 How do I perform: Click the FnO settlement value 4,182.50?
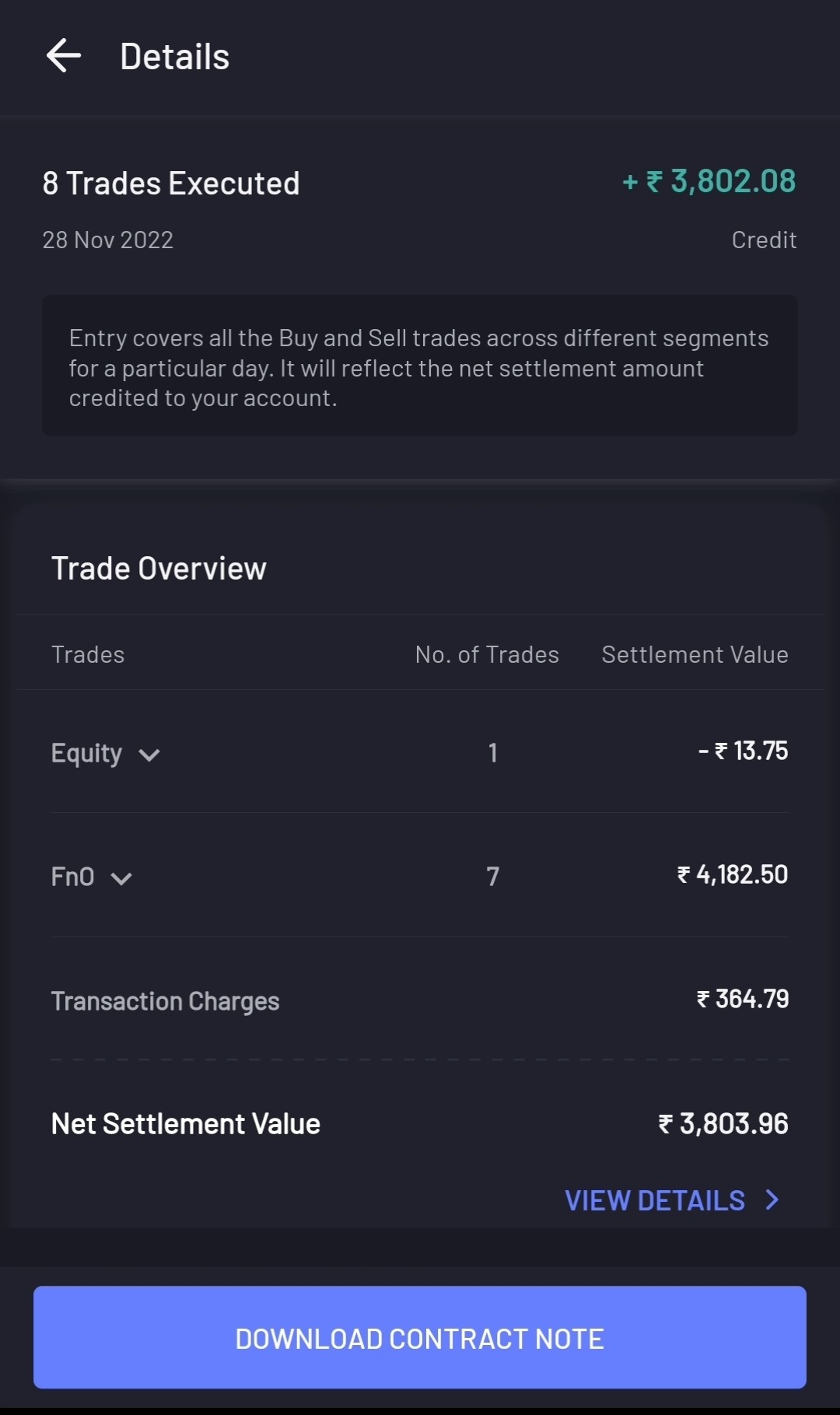tap(733, 875)
